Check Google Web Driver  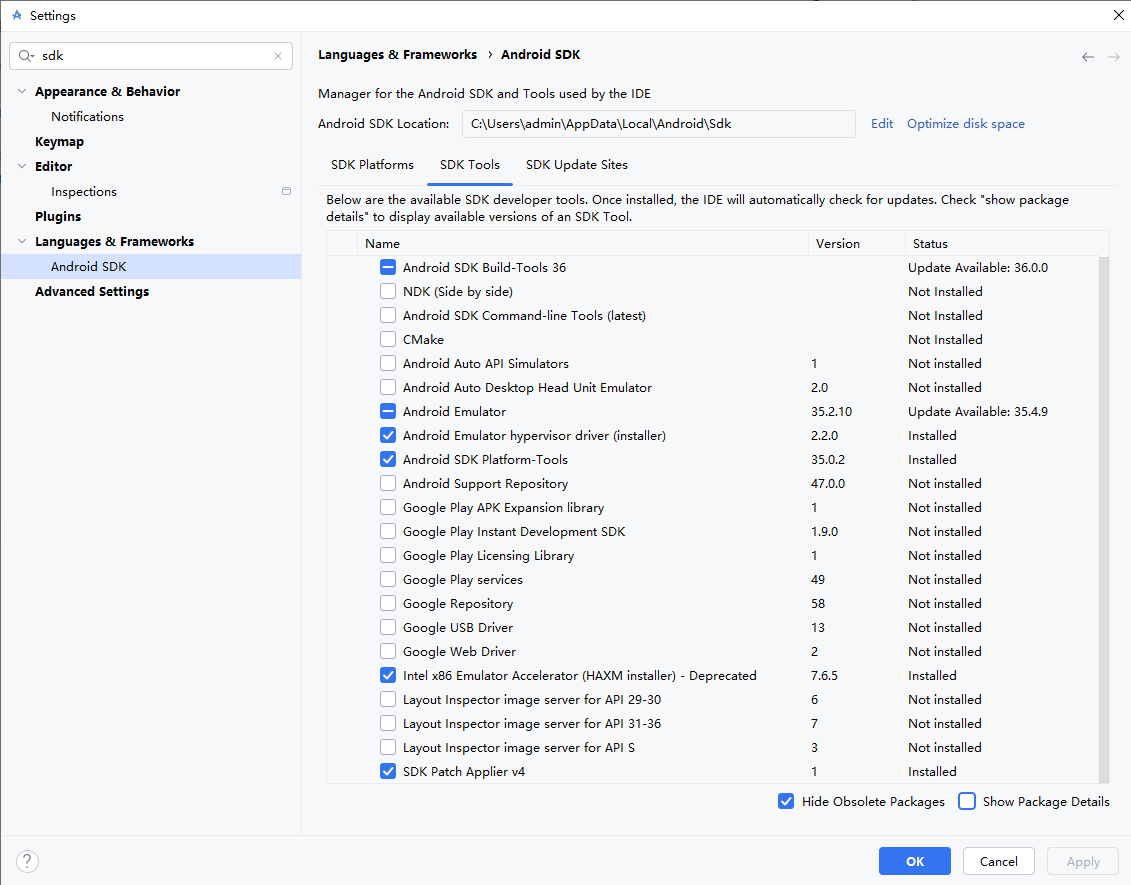pos(388,651)
